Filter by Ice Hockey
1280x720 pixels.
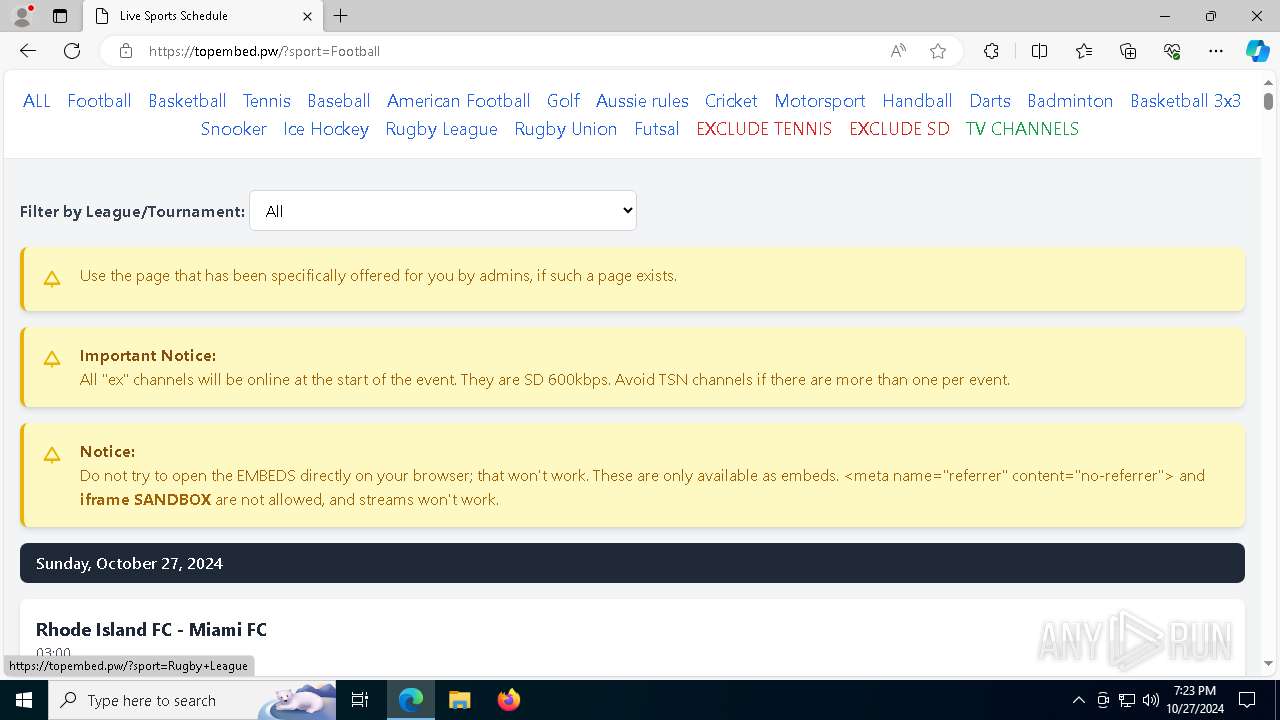pos(326,129)
